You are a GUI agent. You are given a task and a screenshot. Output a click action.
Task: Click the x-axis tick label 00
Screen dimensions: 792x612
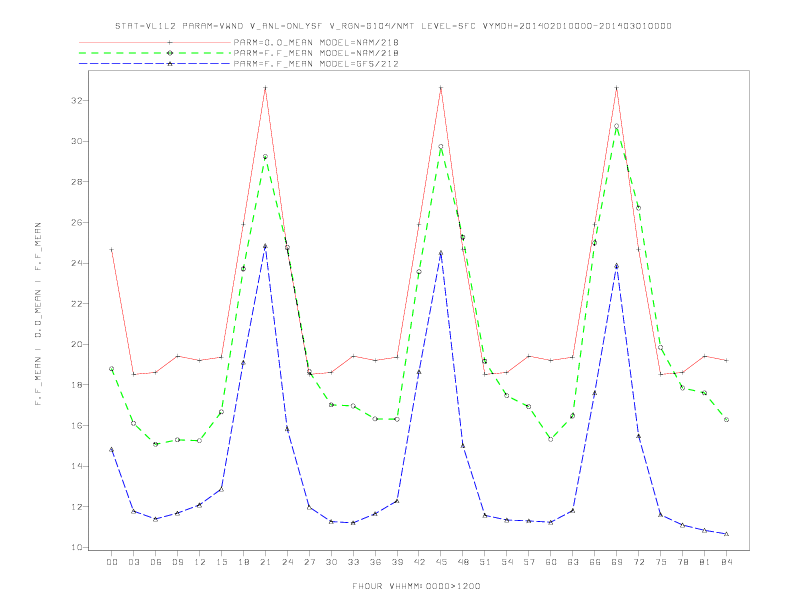pos(112,562)
